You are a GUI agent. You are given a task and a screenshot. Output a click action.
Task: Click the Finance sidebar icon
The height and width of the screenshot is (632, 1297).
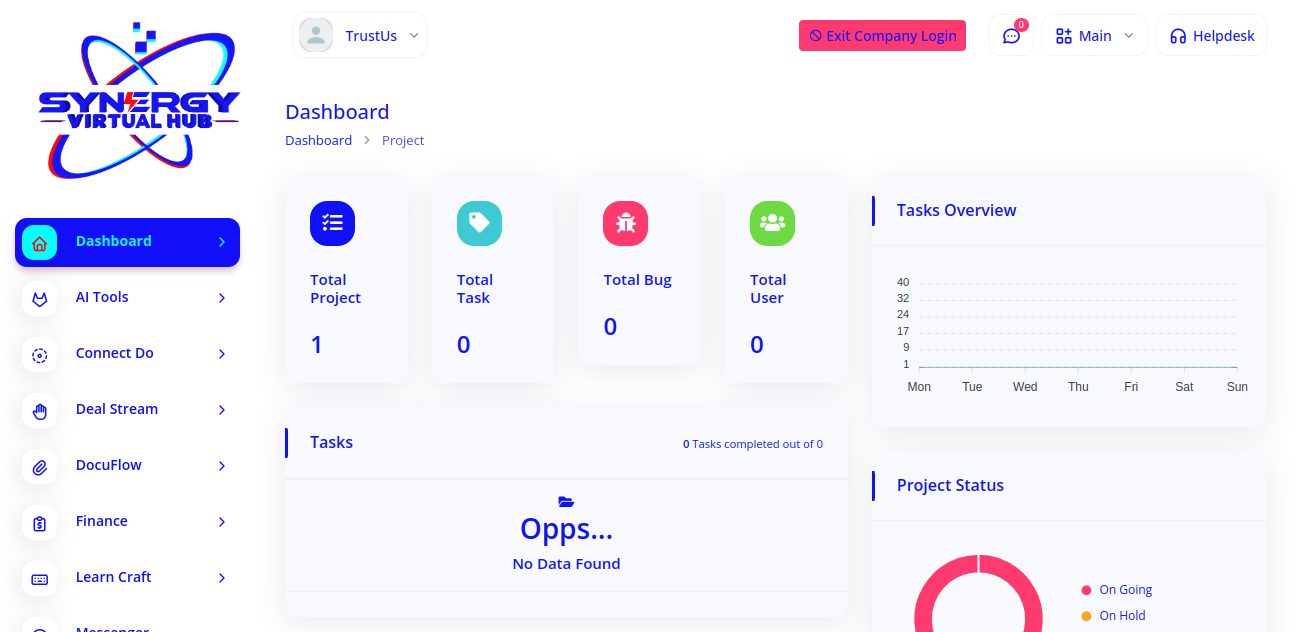point(40,522)
